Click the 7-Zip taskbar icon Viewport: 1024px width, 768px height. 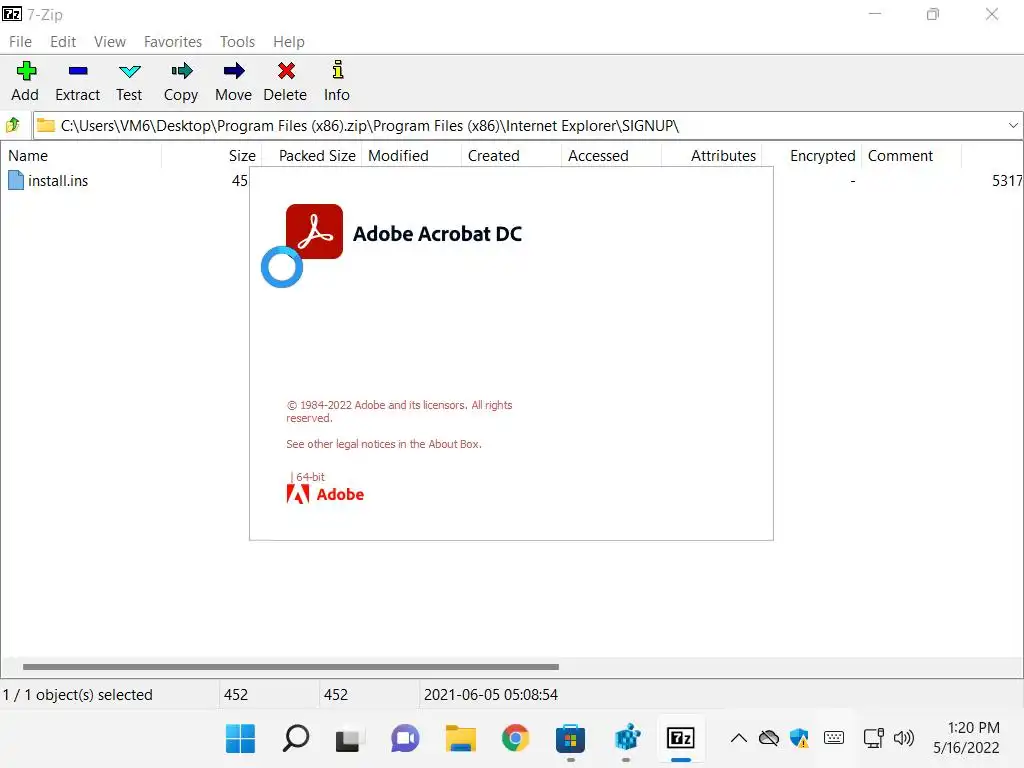[680, 739]
